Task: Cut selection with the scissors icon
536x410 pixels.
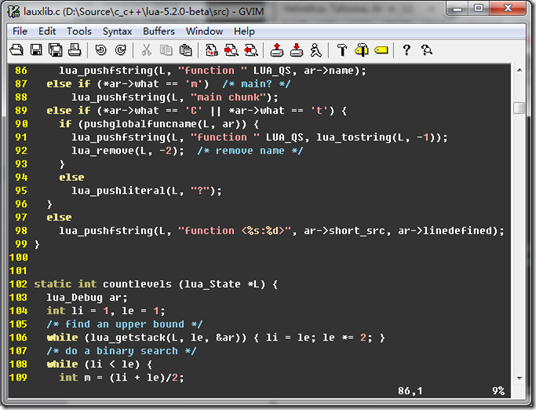Action: pos(146,50)
